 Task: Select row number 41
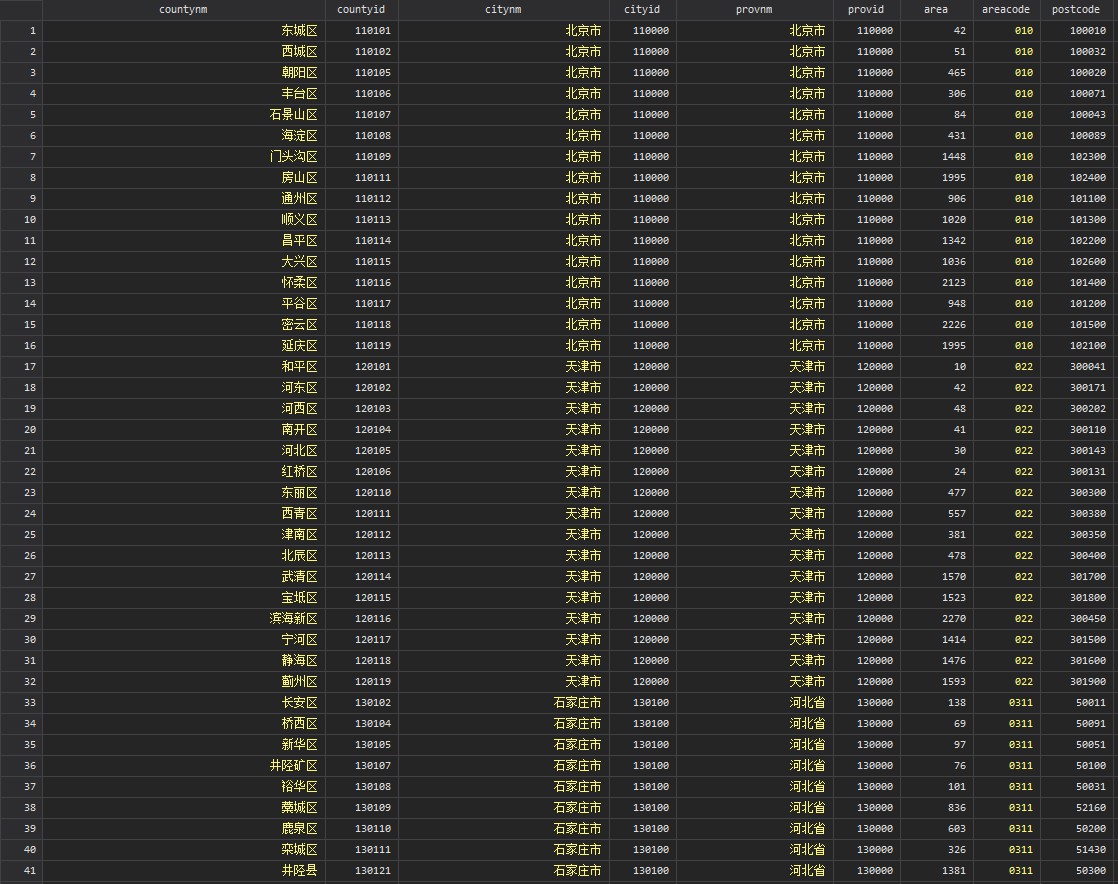21,870
